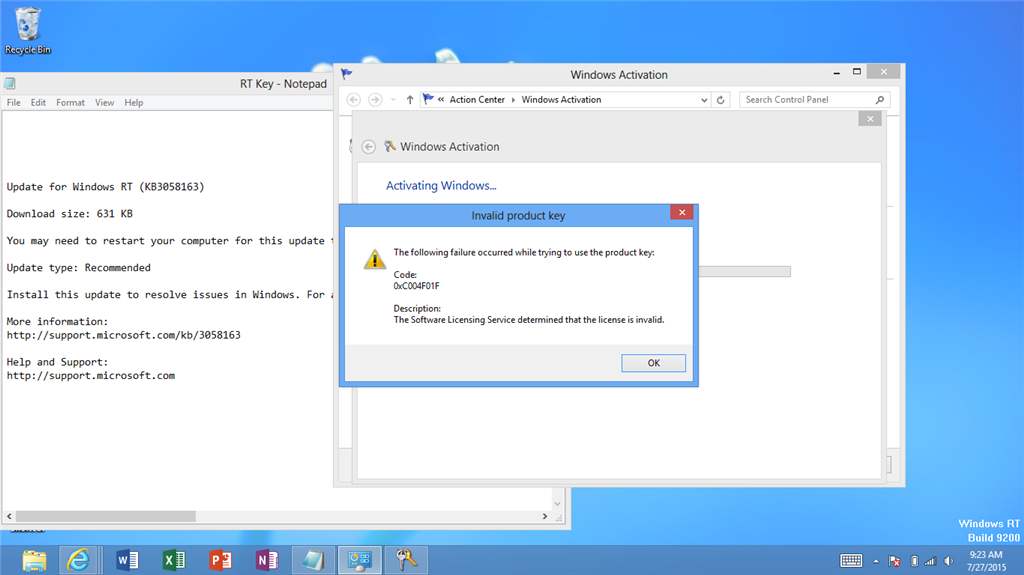This screenshot has width=1024, height=575.
Task: Click the Activating Windows heading
Action: 441,186
